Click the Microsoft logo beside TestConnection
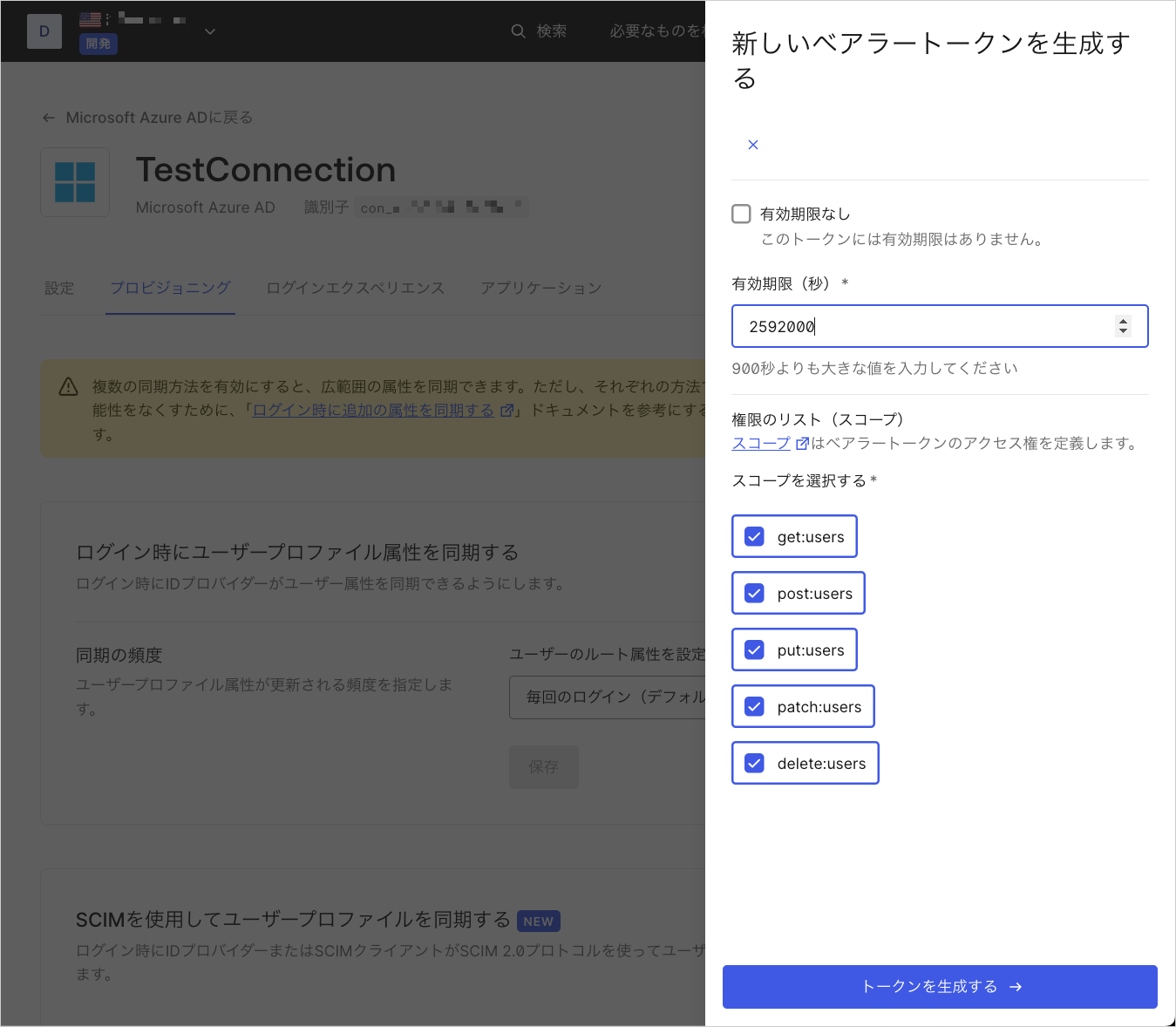 [75, 181]
